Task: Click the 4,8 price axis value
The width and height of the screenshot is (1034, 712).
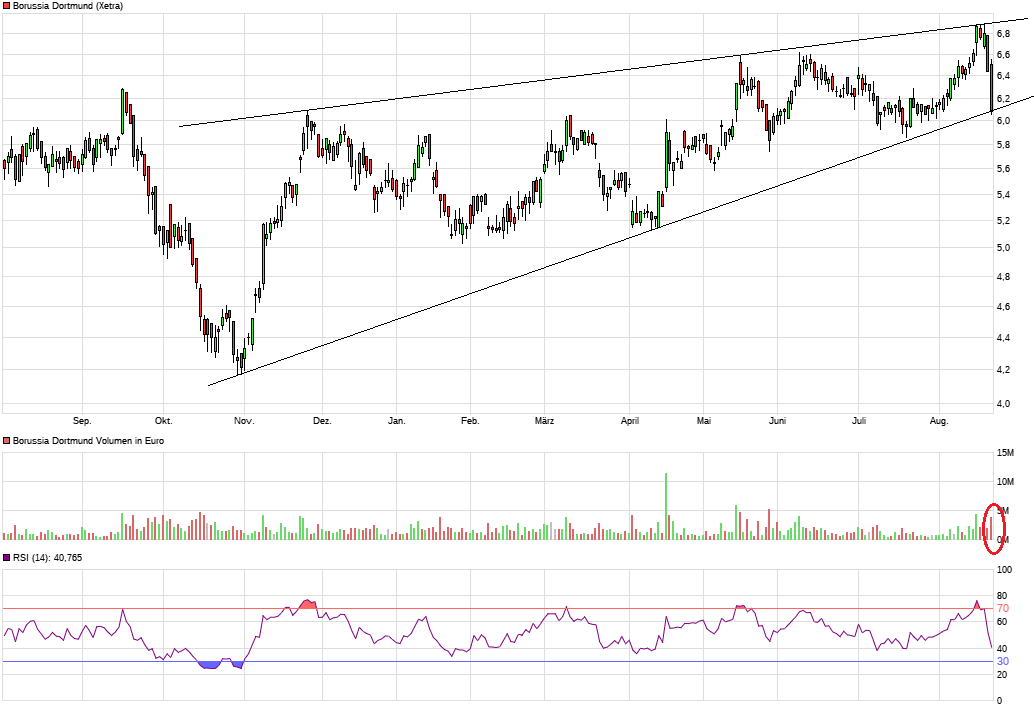Action: (x=1003, y=277)
